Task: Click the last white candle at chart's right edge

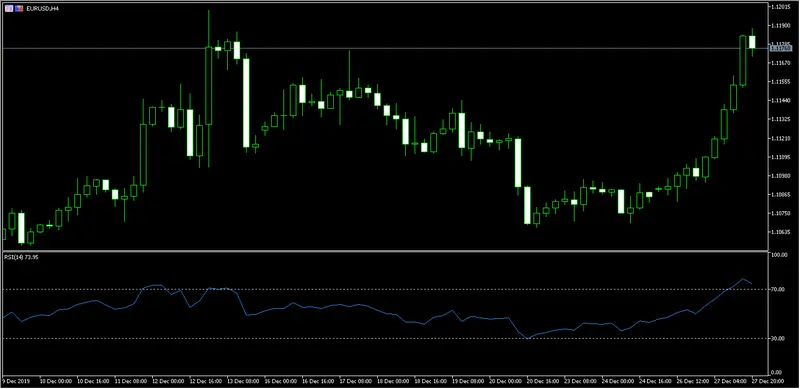Action: pyautogui.click(x=752, y=42)
